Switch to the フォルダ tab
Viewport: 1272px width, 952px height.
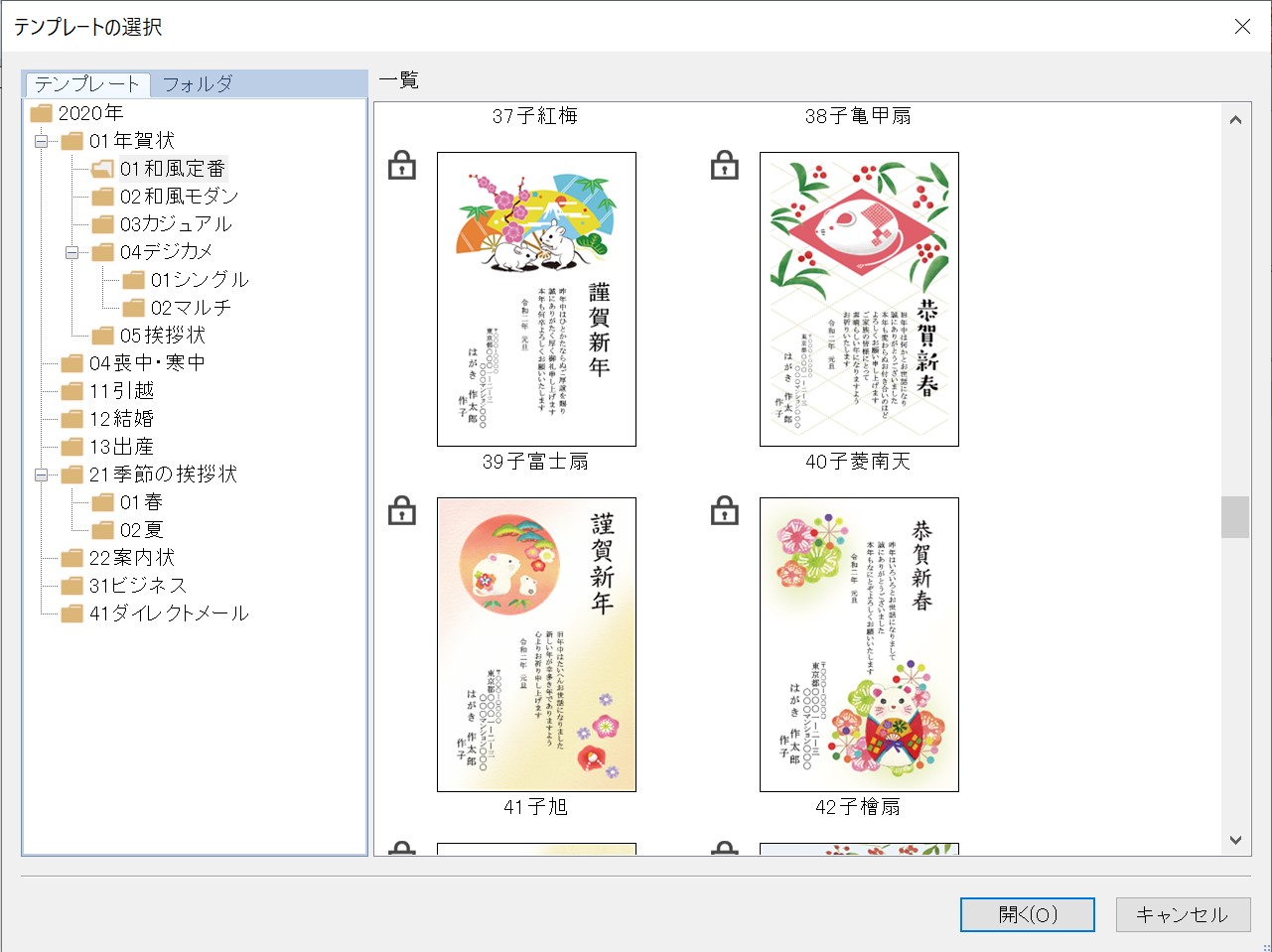pos(198,84)
